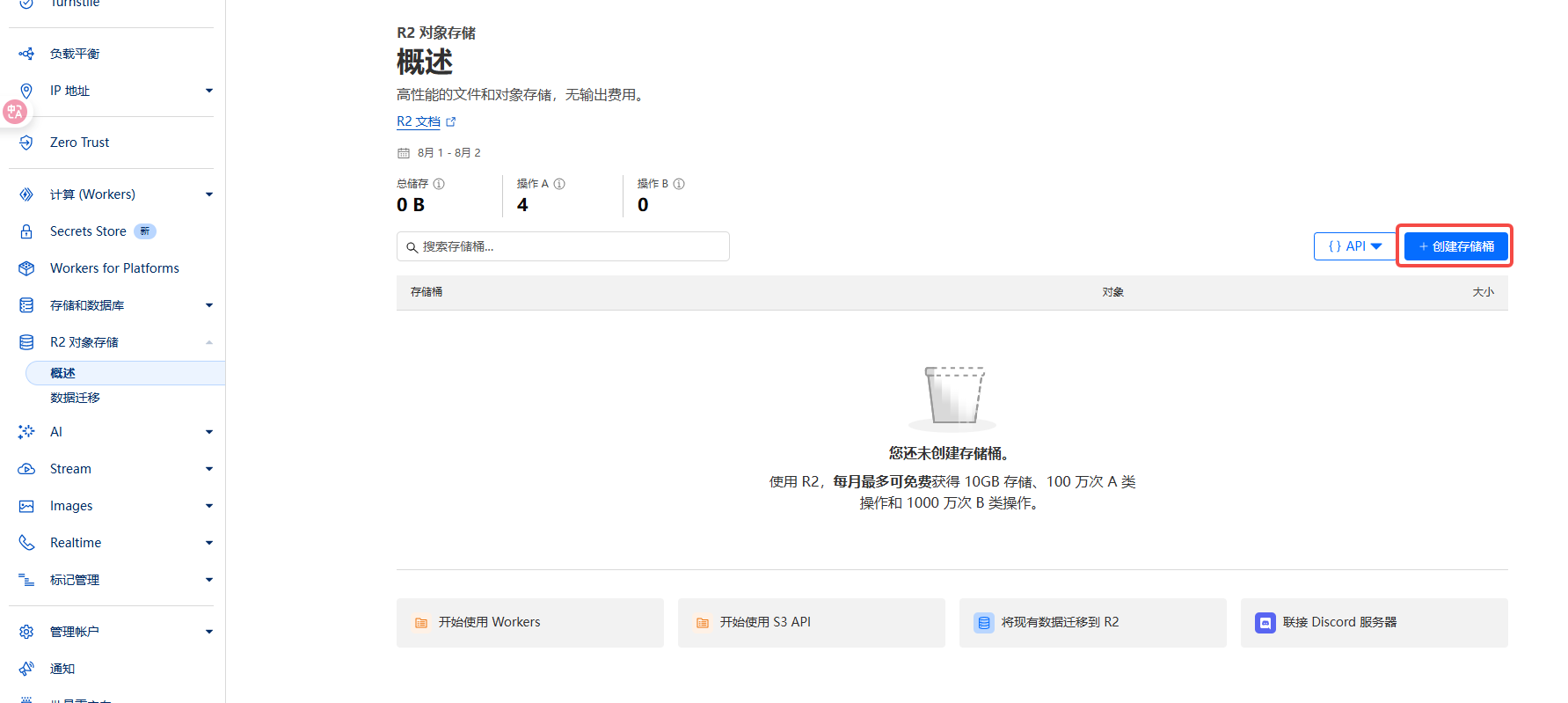The width and height of the screenshot is (1568, 703).
Task: Click the calendar icon next to date range
Action: tap(404, 153)
